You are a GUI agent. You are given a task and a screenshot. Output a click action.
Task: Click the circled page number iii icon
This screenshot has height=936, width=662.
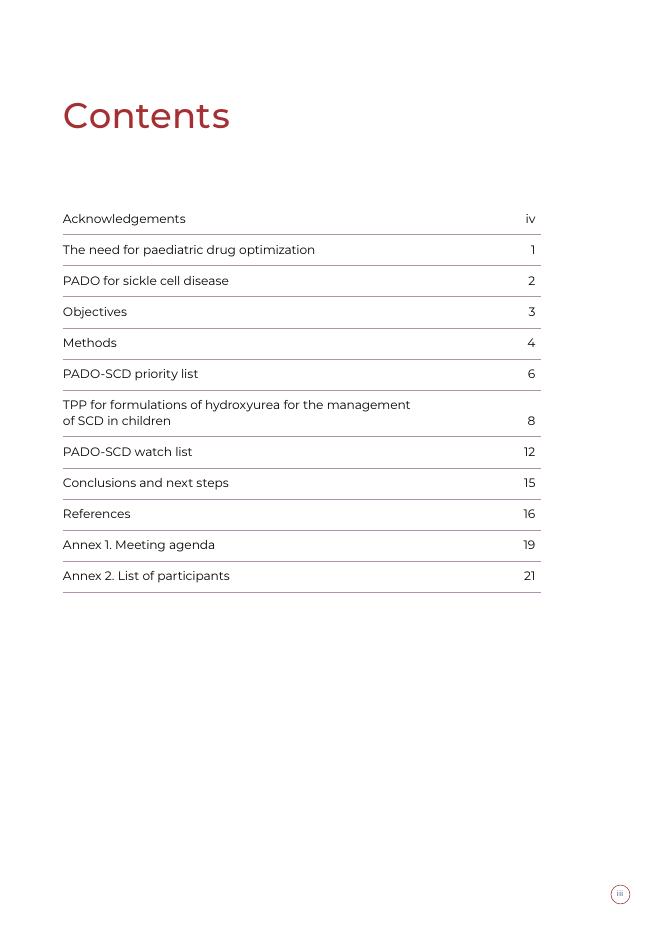pyautogui.click(x=620, y=894)
